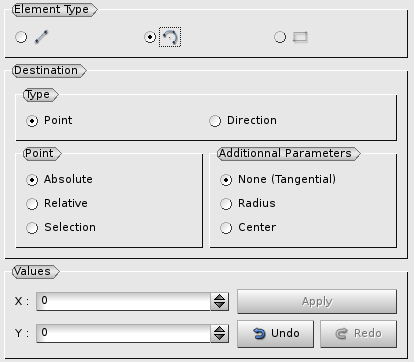Select the arc element type icon
The image size is (414, 362).
pyautogui.click(x=170, y=37)
